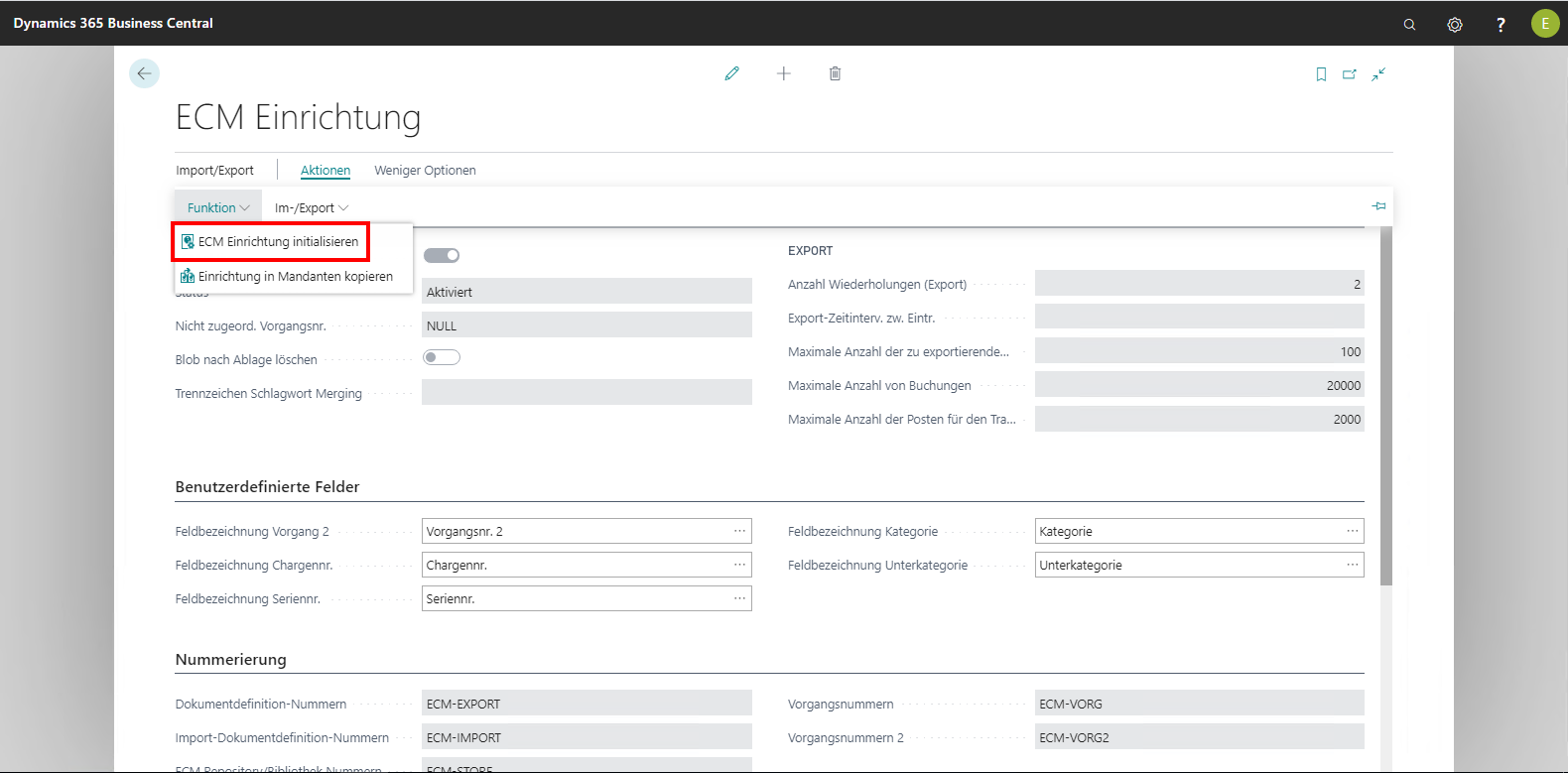Screen dimensions: 1568x773
Task: Expand the Funktion dropdown
Action: point(218,207)
